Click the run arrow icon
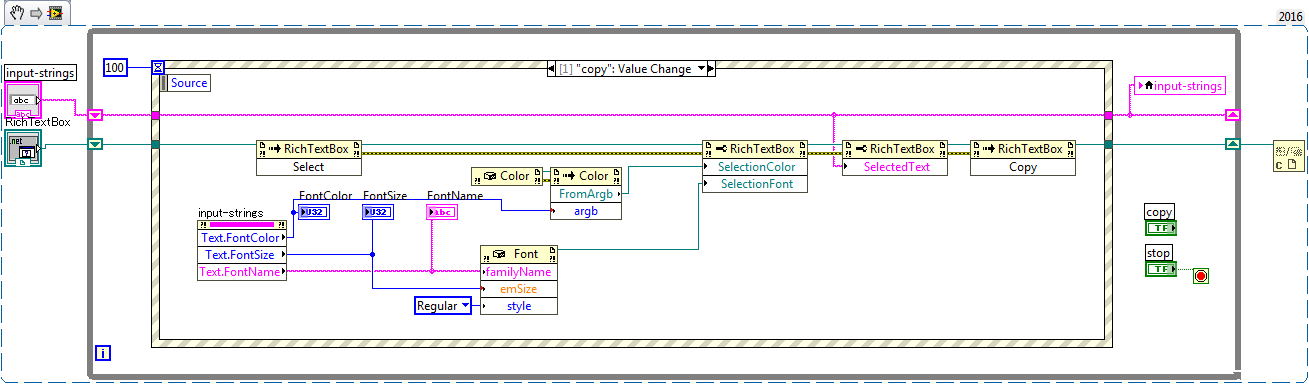This screenshot has width=1309, height=384. point(35,12)
